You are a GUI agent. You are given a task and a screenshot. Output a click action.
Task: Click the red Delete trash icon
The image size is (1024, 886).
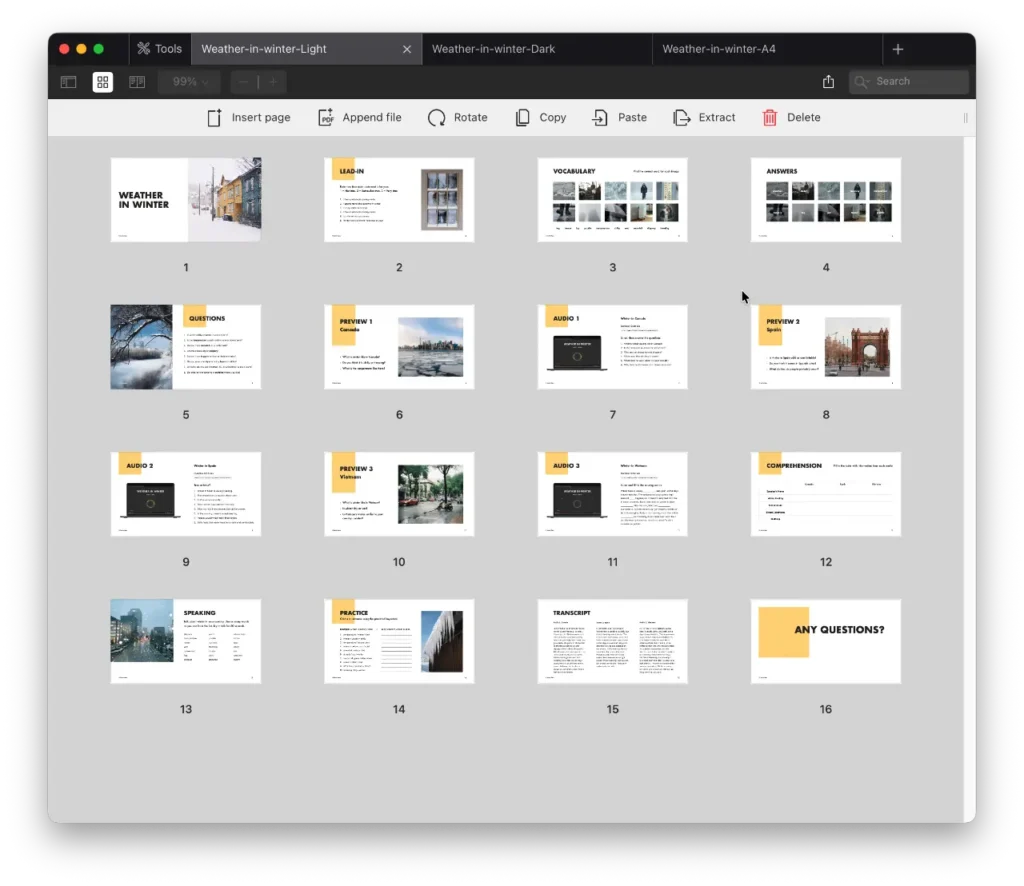pos(770,118)
